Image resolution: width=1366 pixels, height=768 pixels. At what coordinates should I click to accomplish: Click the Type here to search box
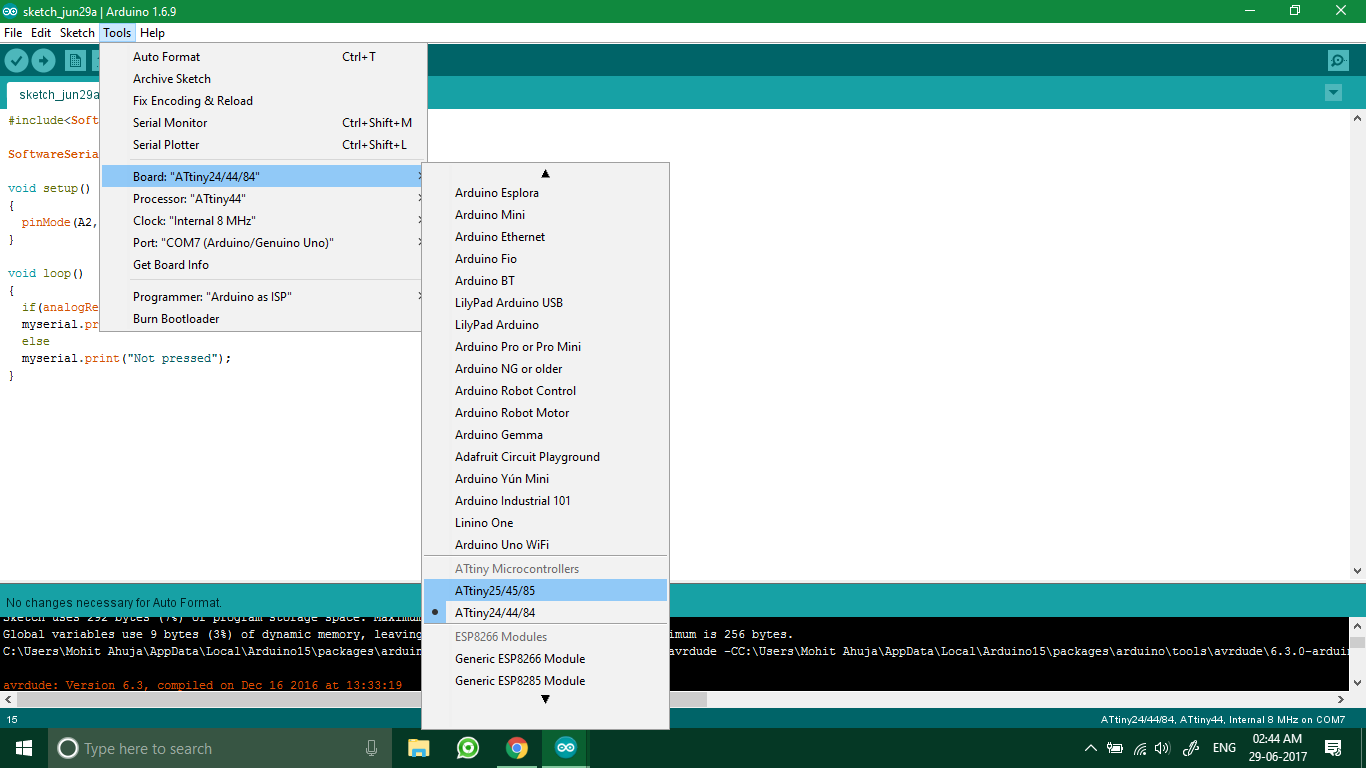tap(220, 748)
